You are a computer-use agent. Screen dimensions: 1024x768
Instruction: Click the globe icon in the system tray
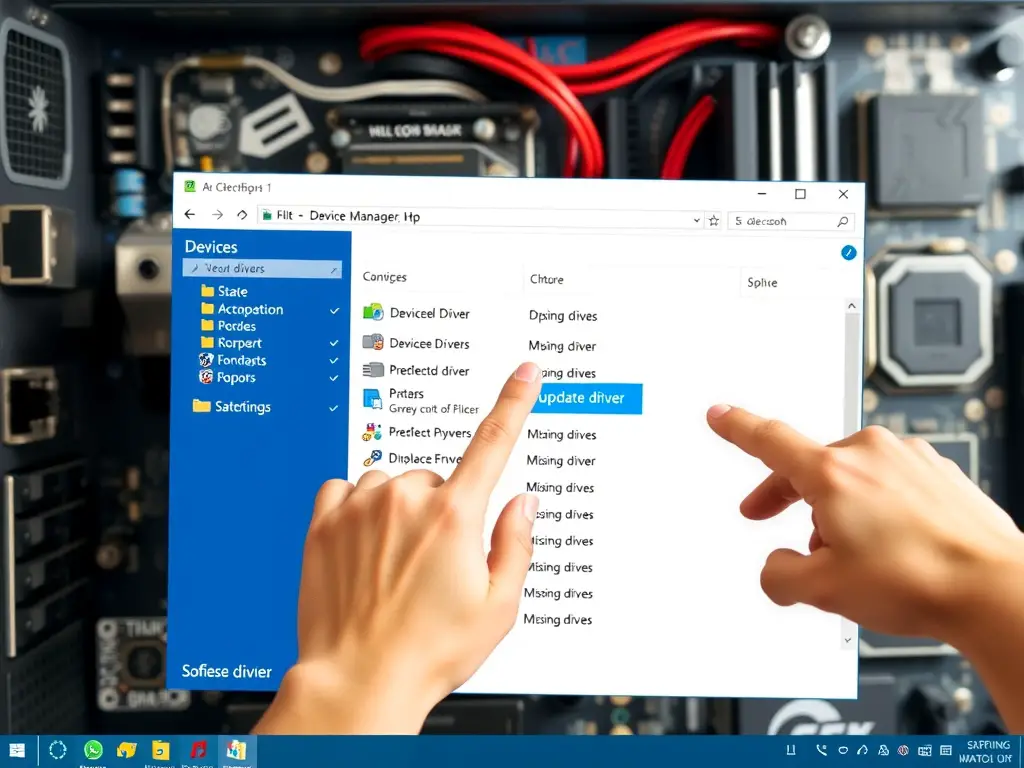903,751
